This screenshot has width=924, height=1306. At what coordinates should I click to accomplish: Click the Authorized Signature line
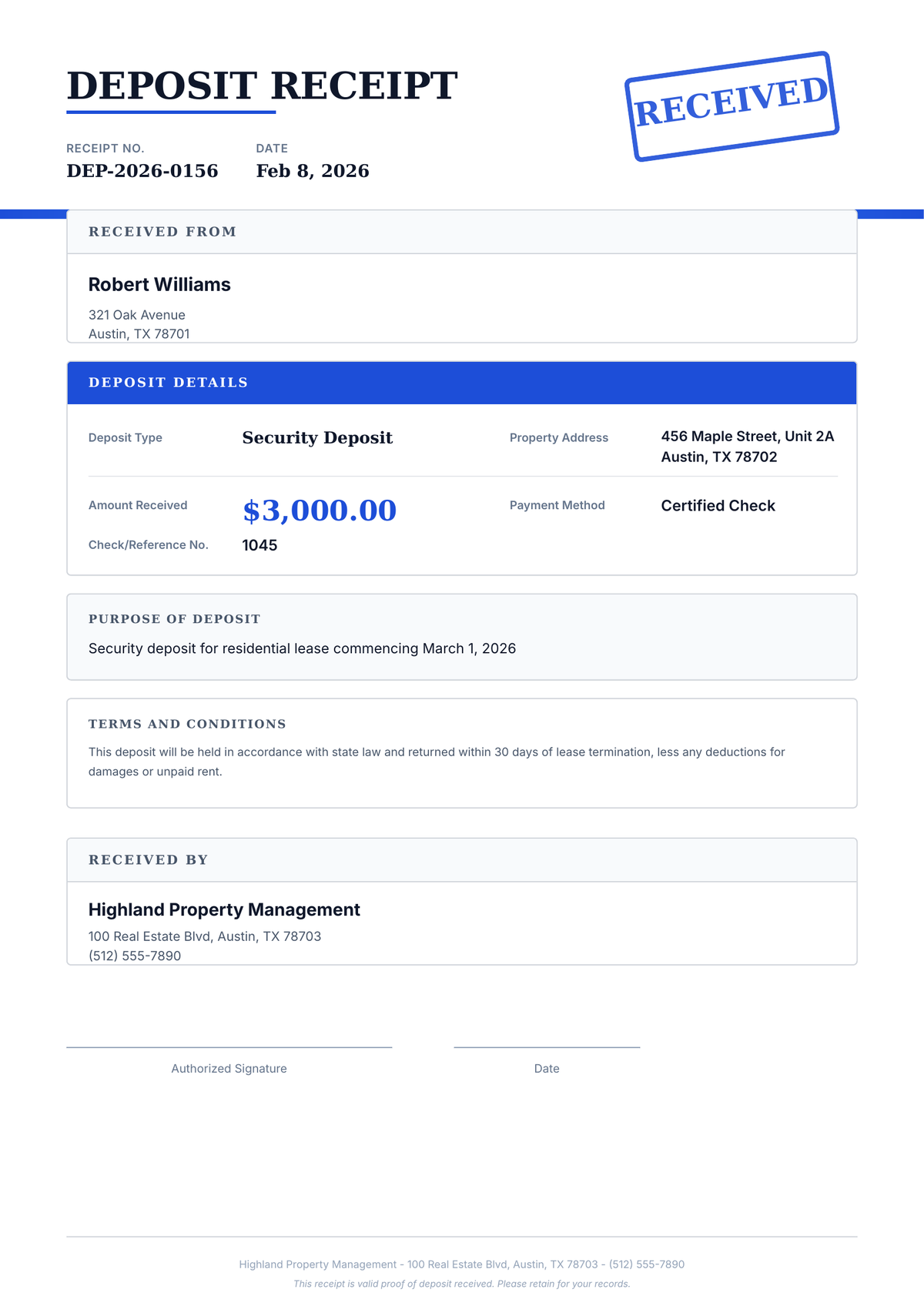coord(229,1047)
